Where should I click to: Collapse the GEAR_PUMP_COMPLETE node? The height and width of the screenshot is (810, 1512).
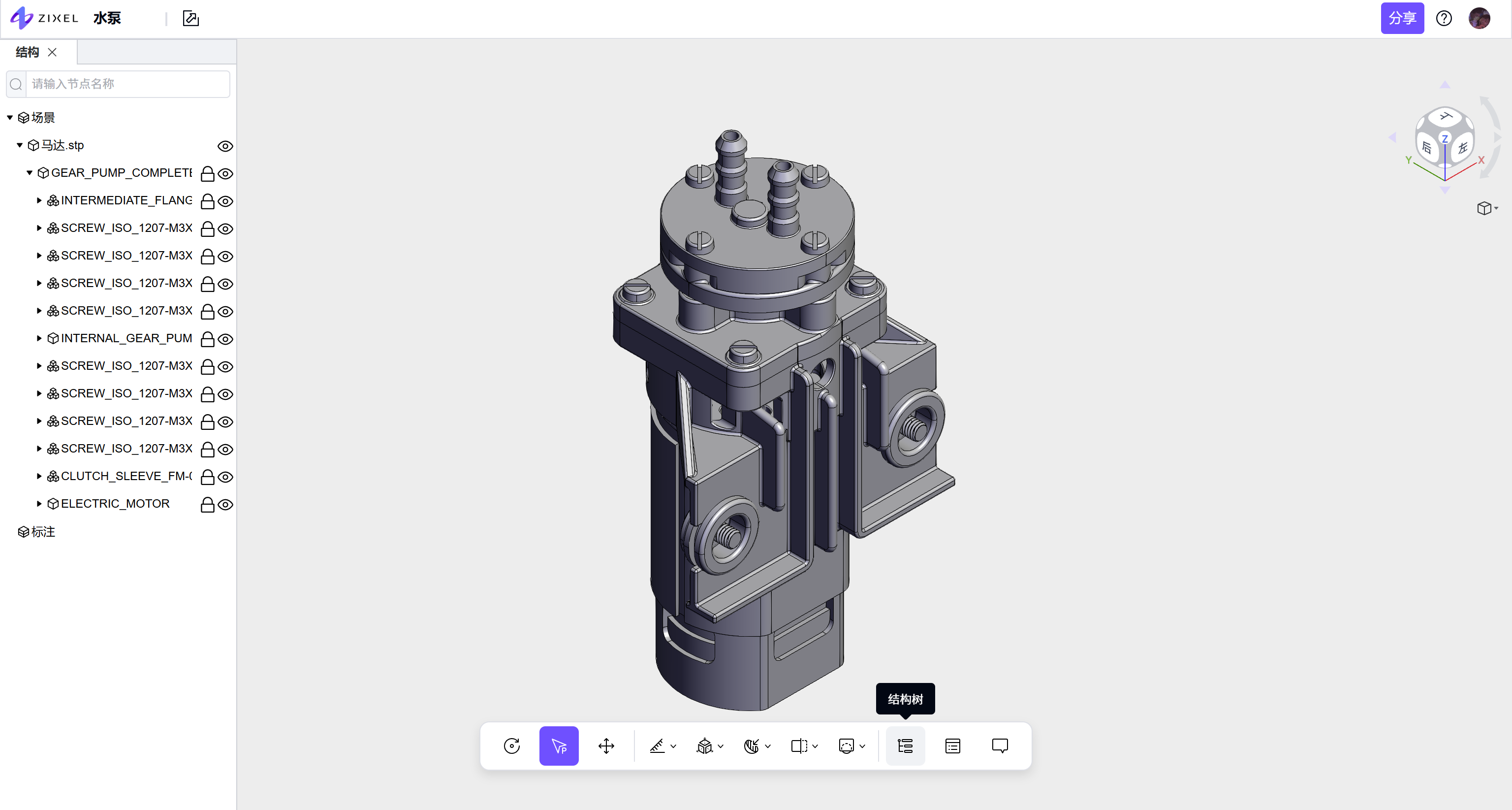tap(30, 173)
